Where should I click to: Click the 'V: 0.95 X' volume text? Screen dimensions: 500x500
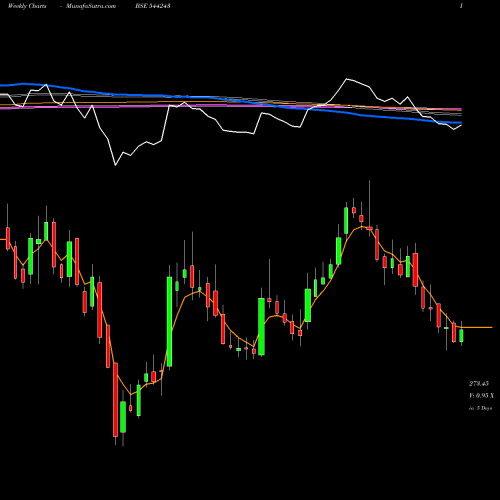(x=481, y=396)
